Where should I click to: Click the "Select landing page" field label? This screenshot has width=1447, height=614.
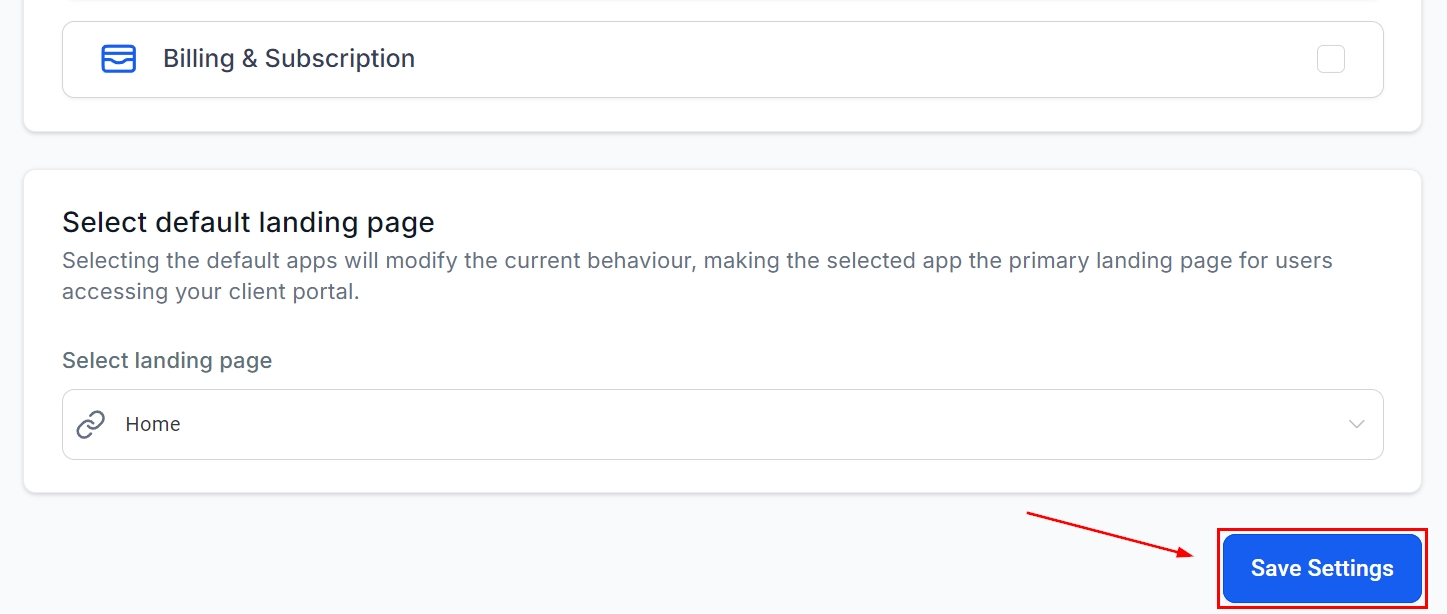[x=167, y=360]
